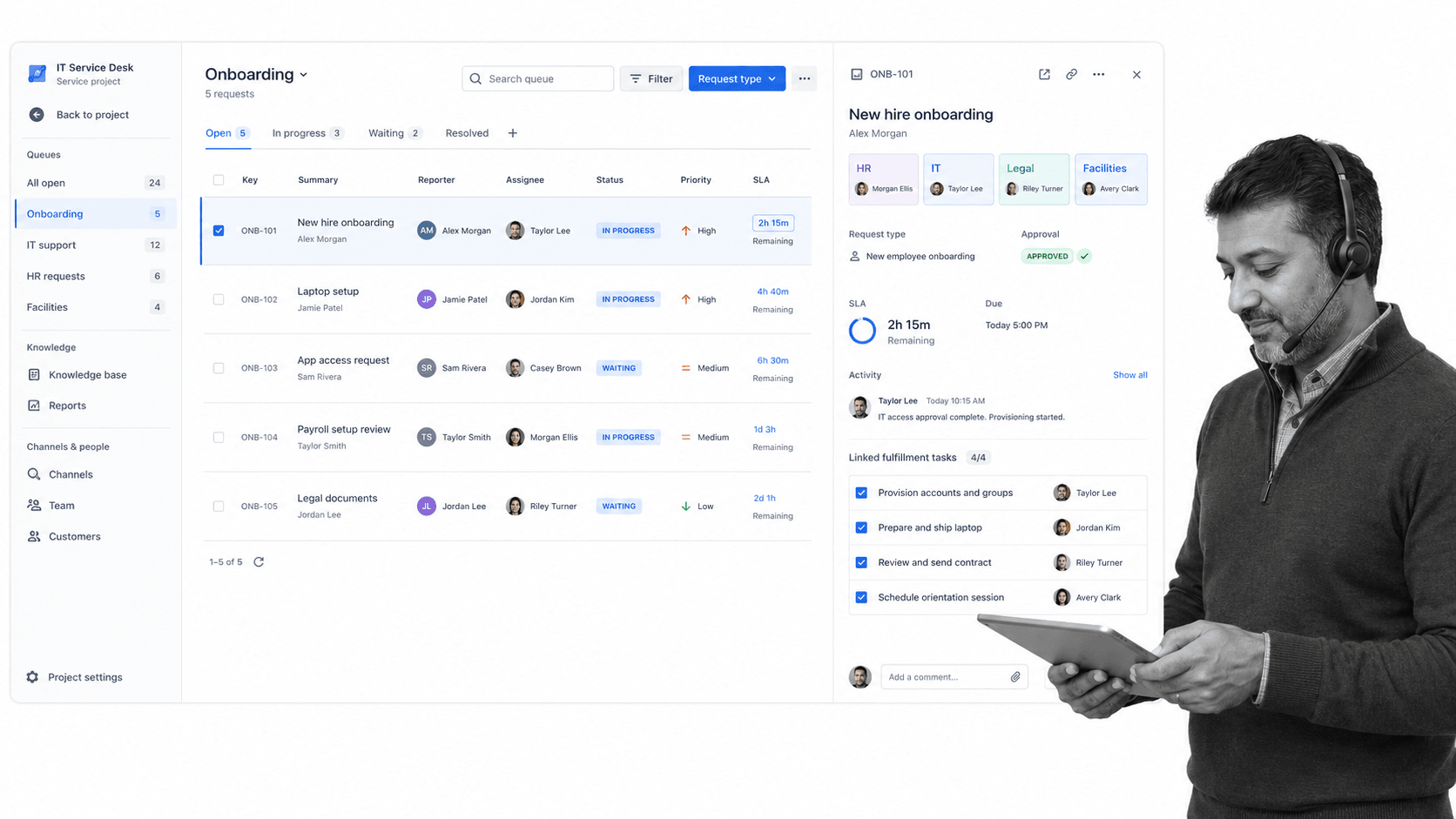Copy link to ONB-101 icon

1071,75
